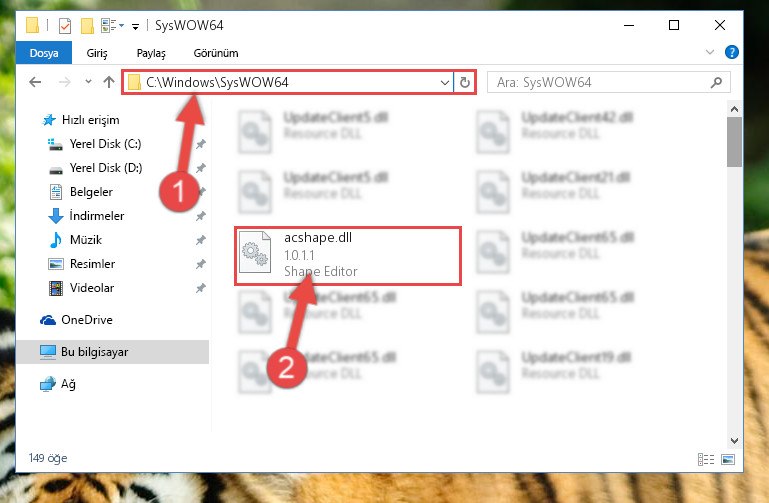
Task: Click the Back navigation arrow
Action: [x=35, y=82]
